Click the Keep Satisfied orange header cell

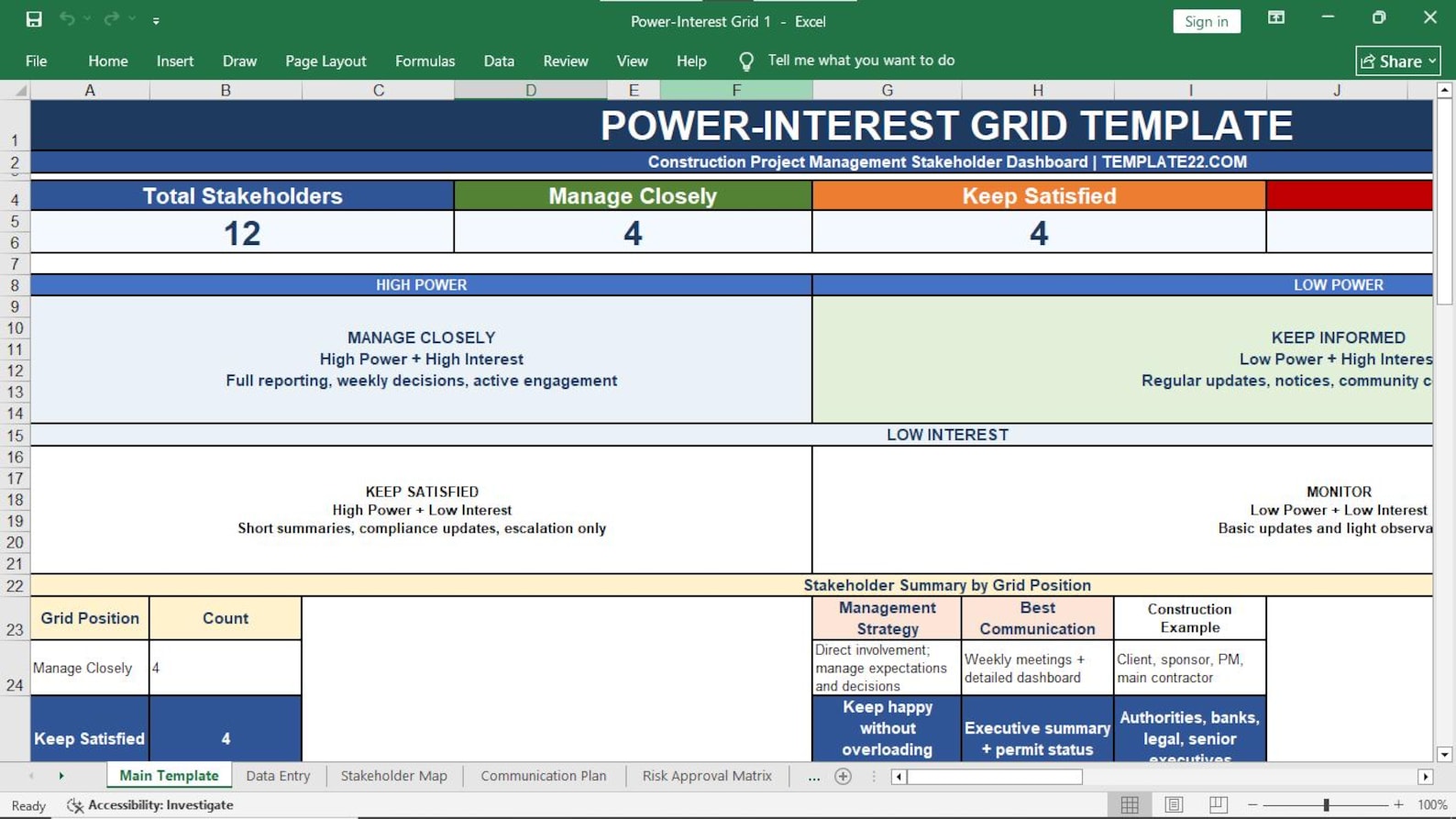tap(1039, 196)
